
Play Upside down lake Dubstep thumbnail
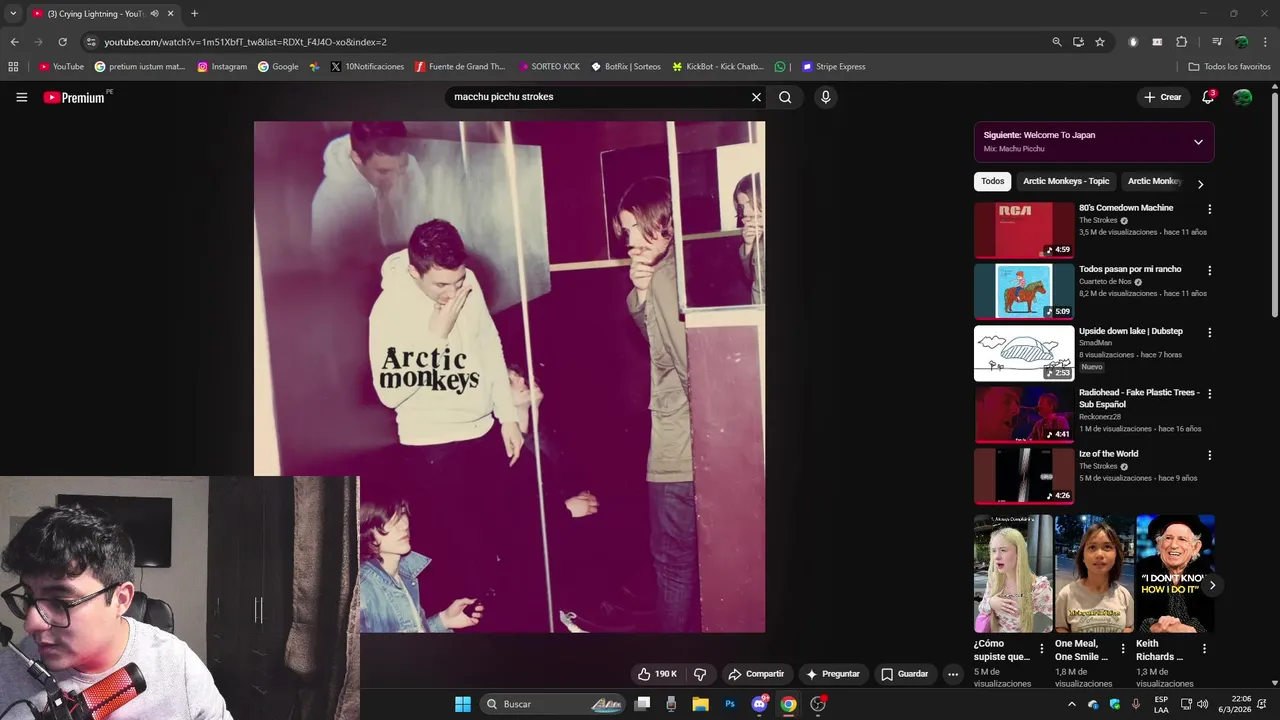pyautogui.click(x=1024, y=353)
